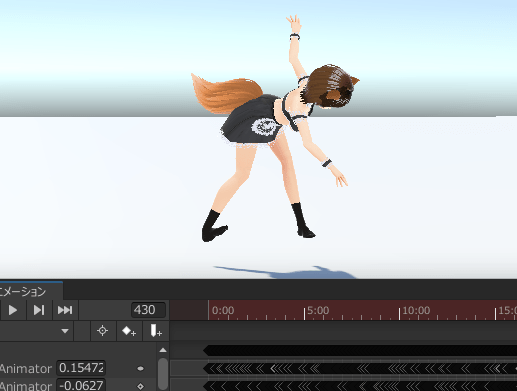
Task: Select the animation window tab
Action: [x=31, y=292]
